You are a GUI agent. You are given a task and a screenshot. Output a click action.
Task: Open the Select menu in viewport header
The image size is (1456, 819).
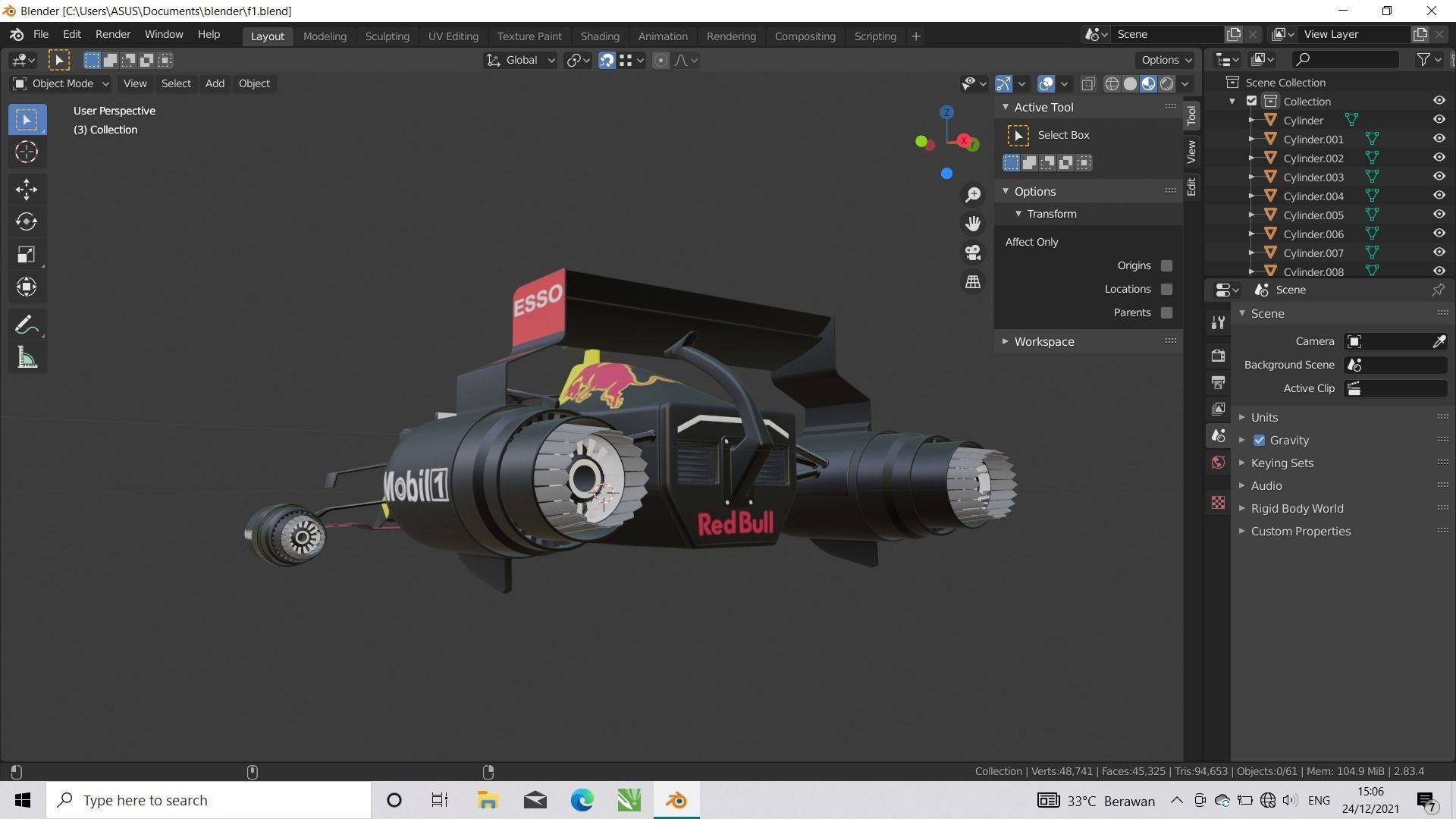click(x=176, y=83)
